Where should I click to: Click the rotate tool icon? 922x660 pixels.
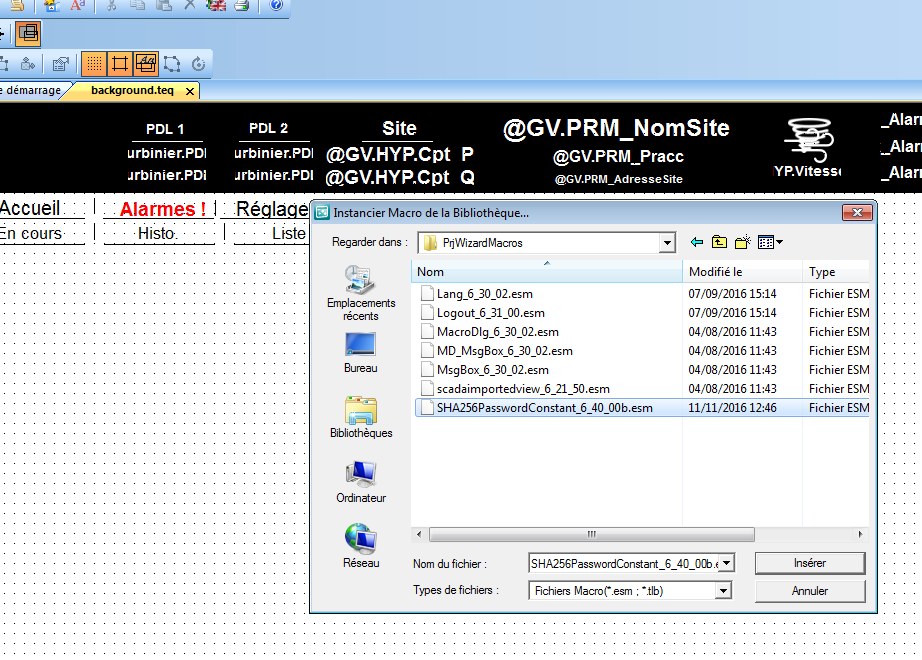pyautogui.click(x=198, y=64)
